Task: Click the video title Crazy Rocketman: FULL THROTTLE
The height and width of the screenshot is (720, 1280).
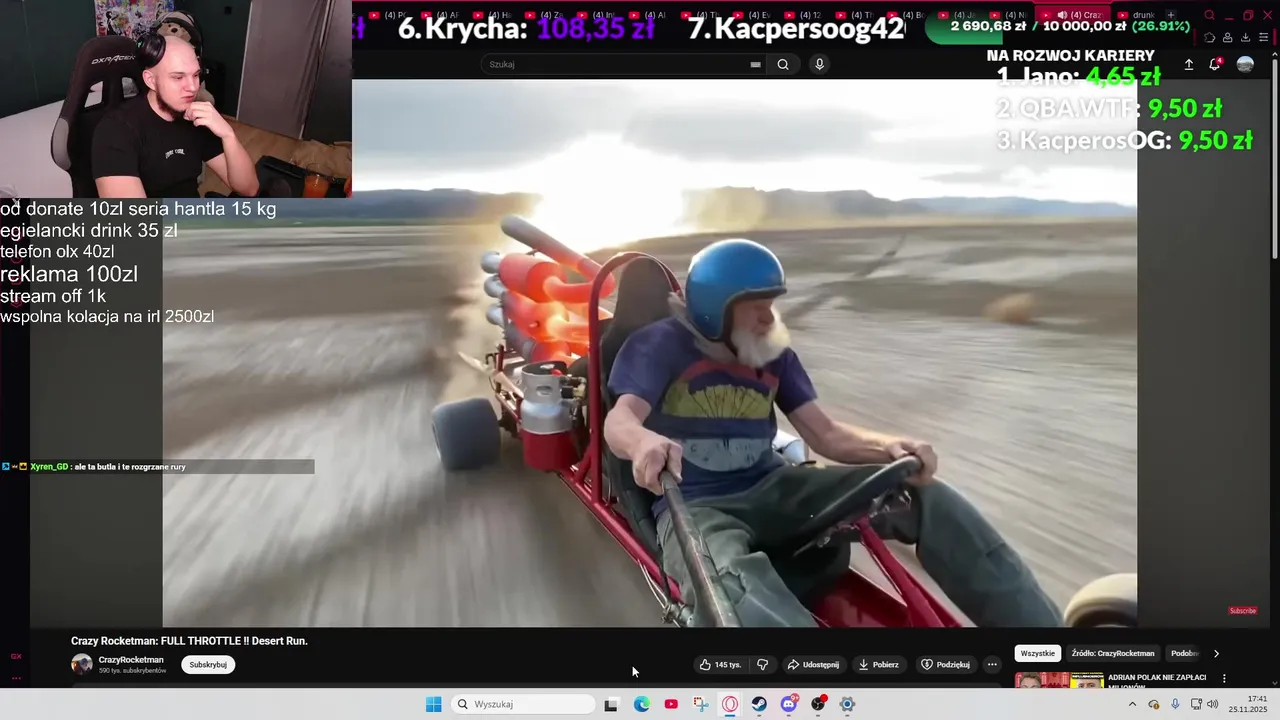Action: (189, 641)
